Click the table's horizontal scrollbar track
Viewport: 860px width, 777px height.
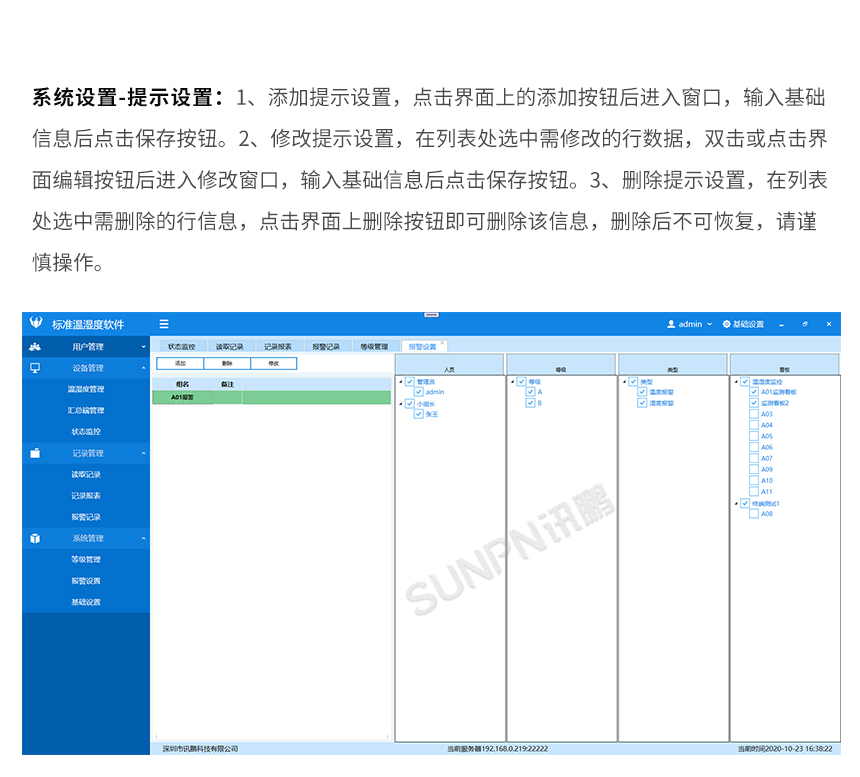coord(272,737)
